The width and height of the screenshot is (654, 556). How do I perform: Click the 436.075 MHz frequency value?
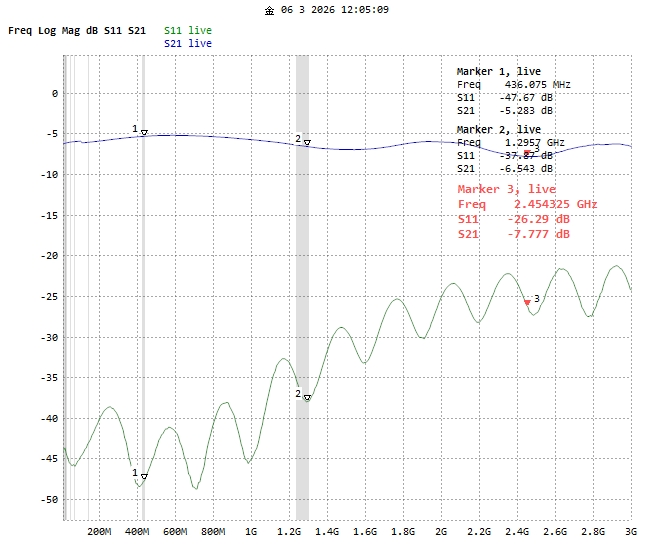(x=537, y=85)
